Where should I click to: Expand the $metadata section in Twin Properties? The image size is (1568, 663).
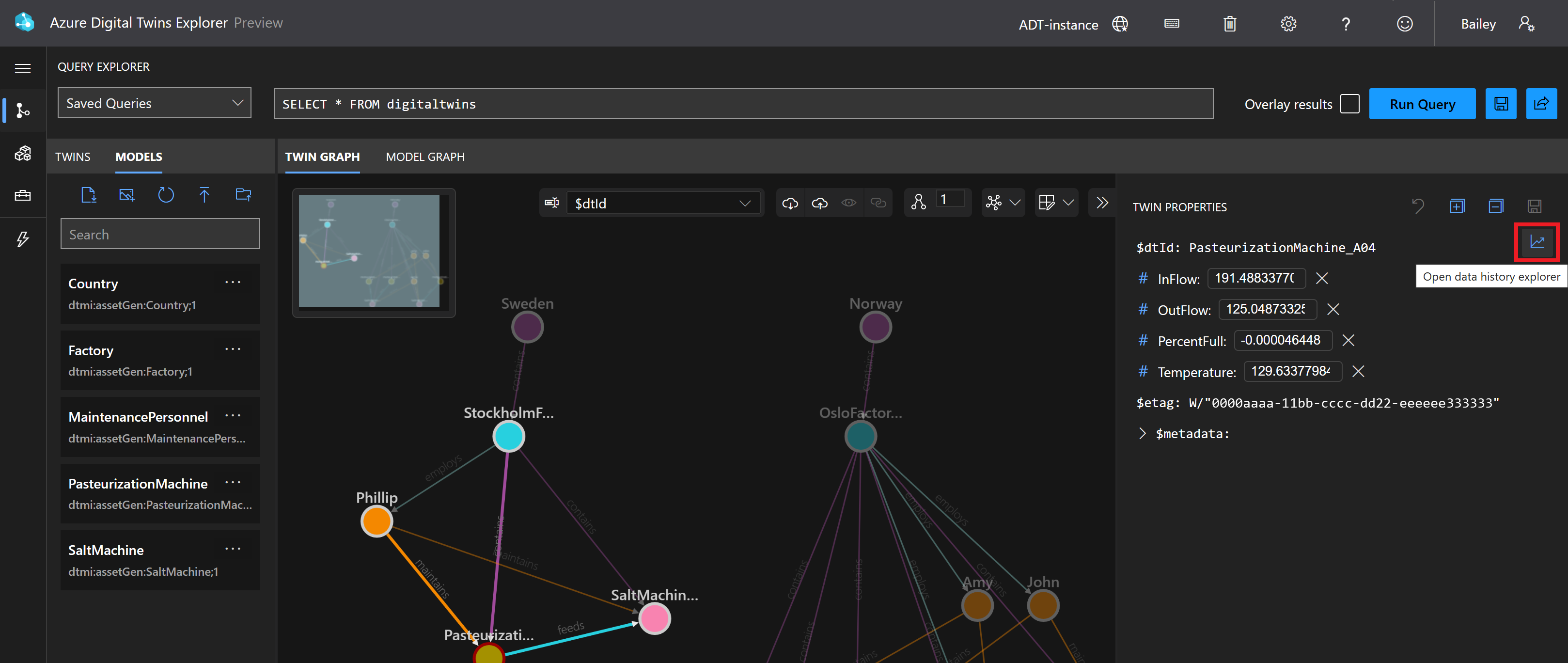1143,433
